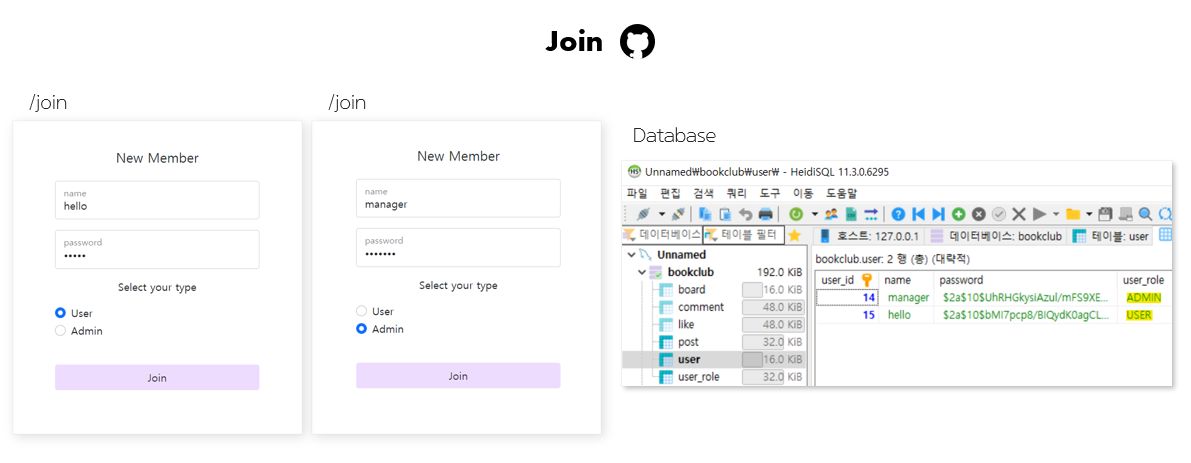Image resolution: width=1191 pixels, height=463 pixels.
Task: Click the print icon in HeidiSQL toolbar
Action: [x=766, y=214]
